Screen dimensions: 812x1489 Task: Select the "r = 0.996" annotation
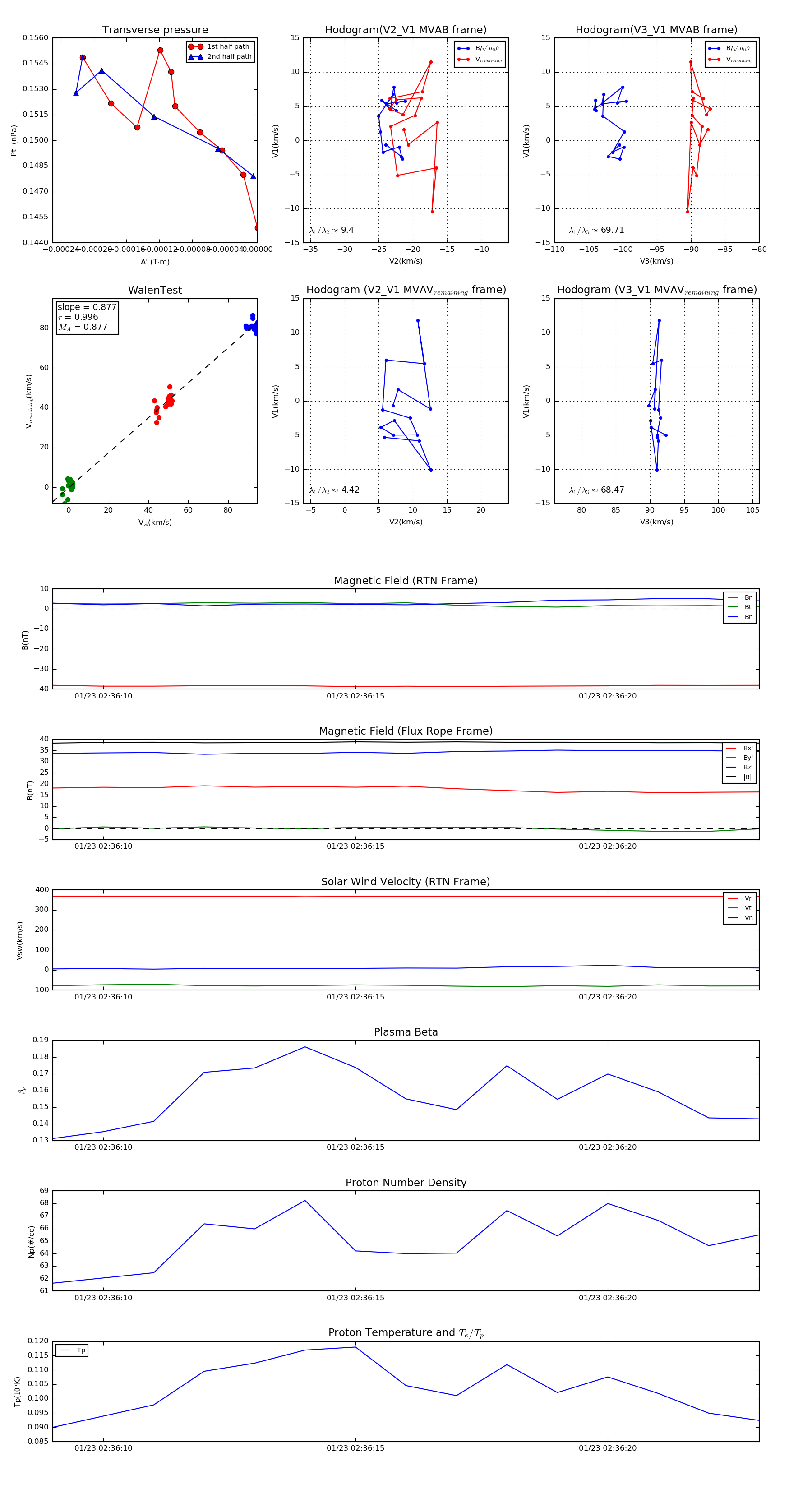78,317
